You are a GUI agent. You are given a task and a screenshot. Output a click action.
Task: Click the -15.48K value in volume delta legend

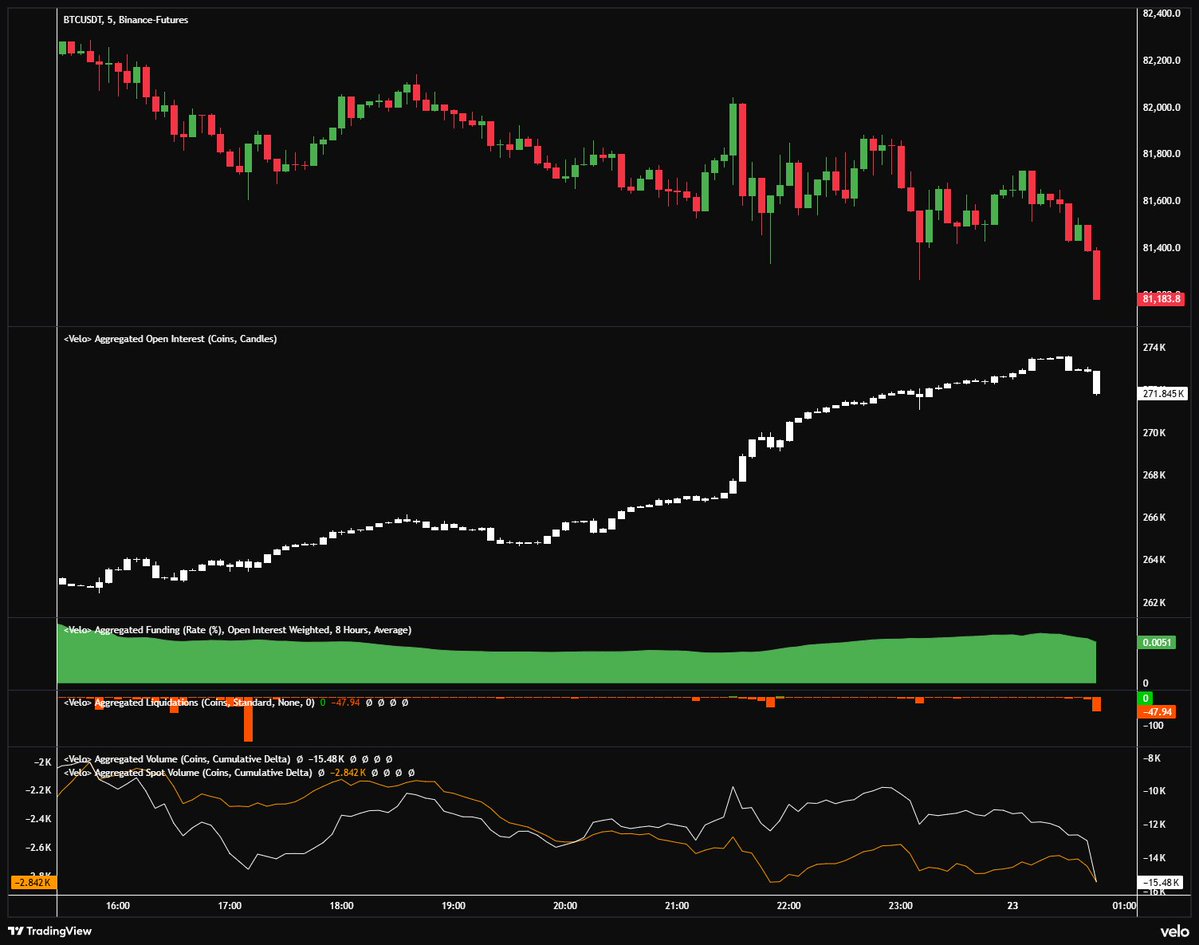point(326,759)
